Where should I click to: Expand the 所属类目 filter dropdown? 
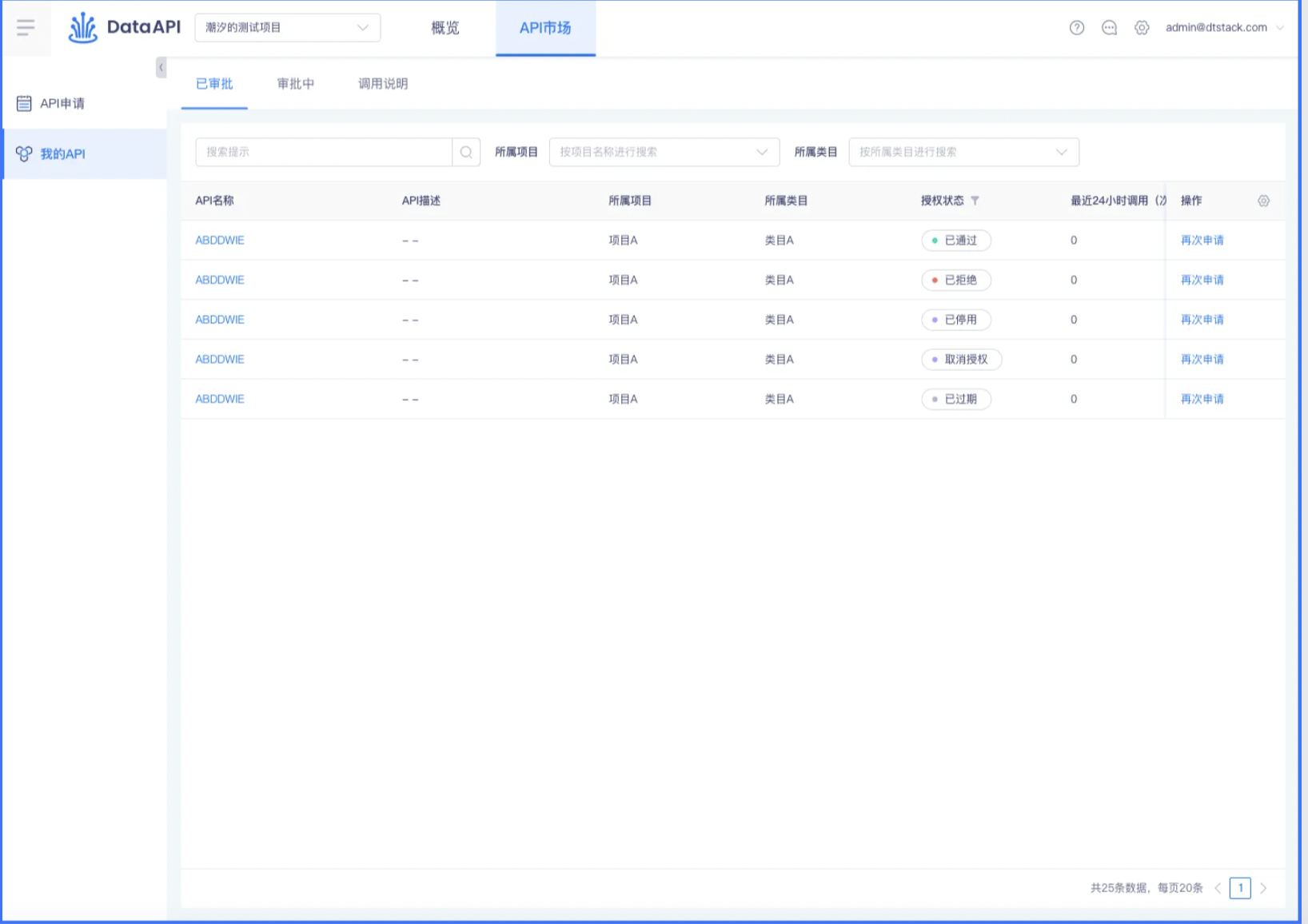[964, 152]
